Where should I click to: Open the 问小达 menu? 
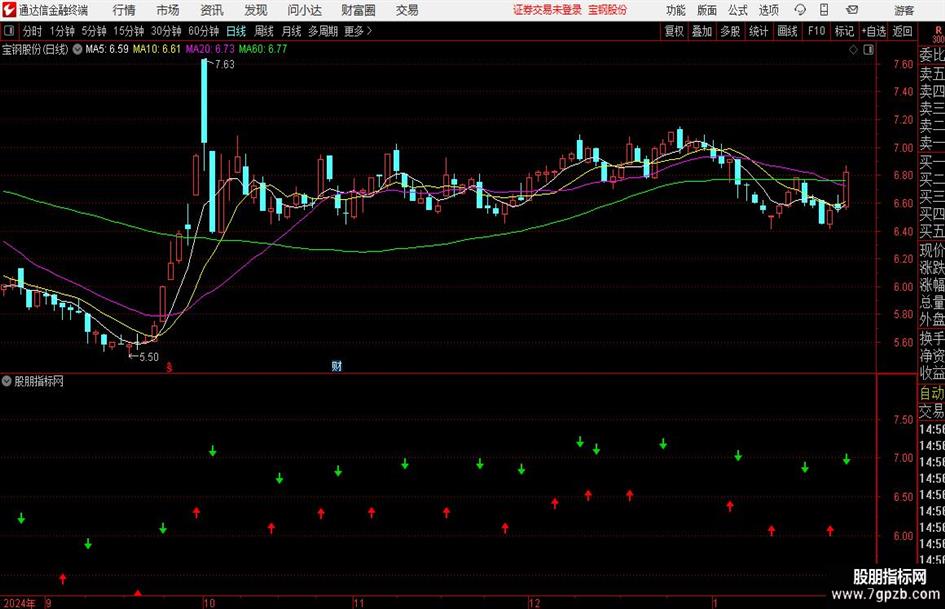pos(304,10)
